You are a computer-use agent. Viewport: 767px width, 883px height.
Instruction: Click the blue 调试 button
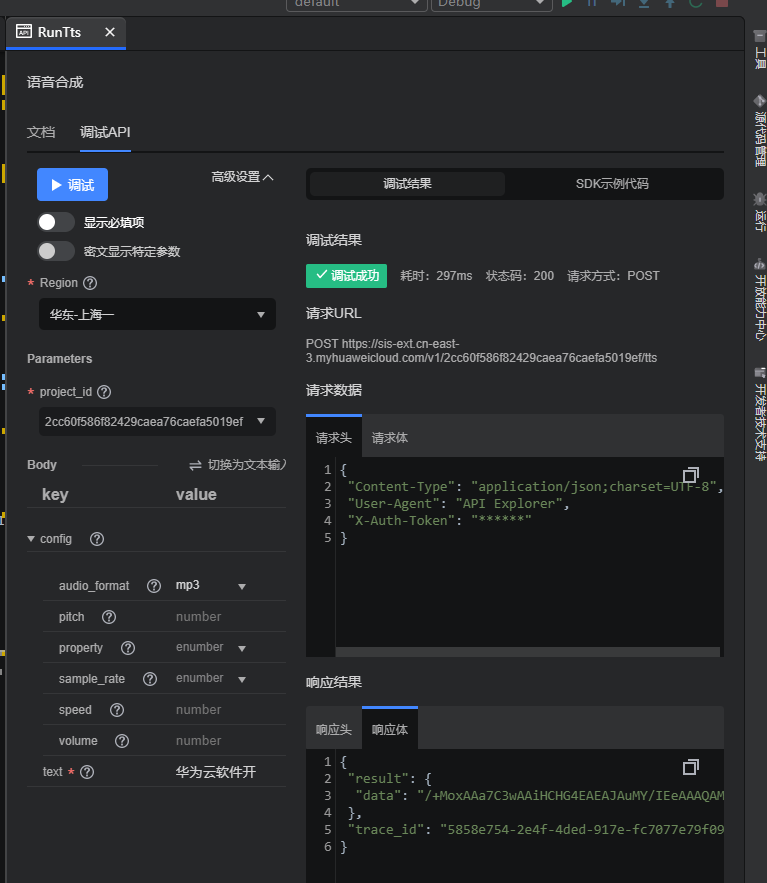(73, 185)
